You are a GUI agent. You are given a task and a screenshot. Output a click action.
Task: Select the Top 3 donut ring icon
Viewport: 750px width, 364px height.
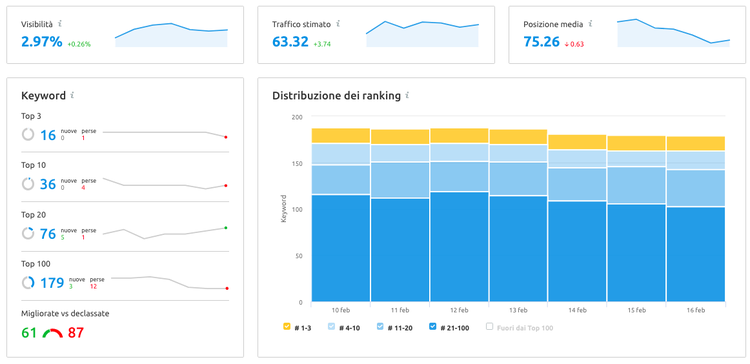pos(28,134)
